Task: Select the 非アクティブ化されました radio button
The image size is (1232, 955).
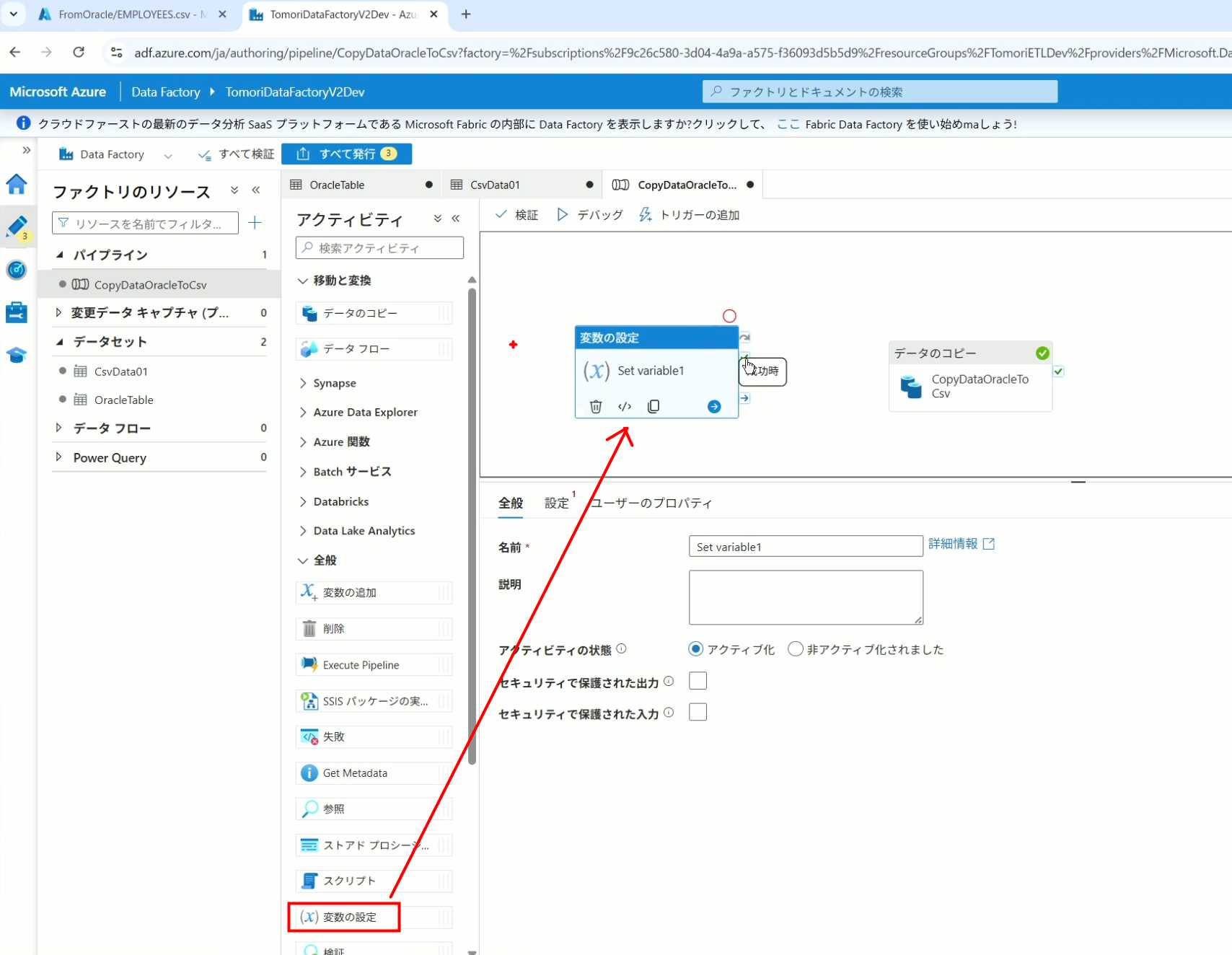Action: tap(796, 649)
